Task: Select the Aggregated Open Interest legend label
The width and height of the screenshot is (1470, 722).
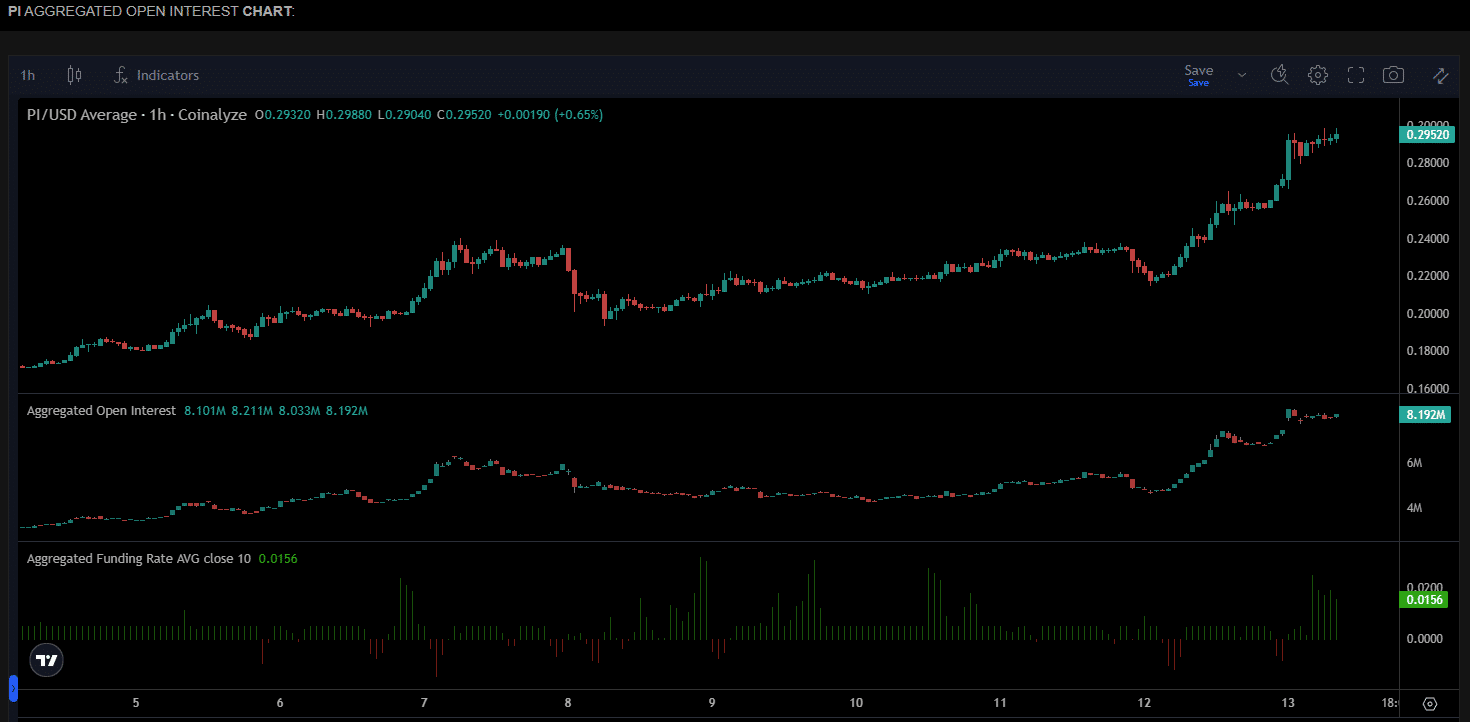Action: point(101,411)
